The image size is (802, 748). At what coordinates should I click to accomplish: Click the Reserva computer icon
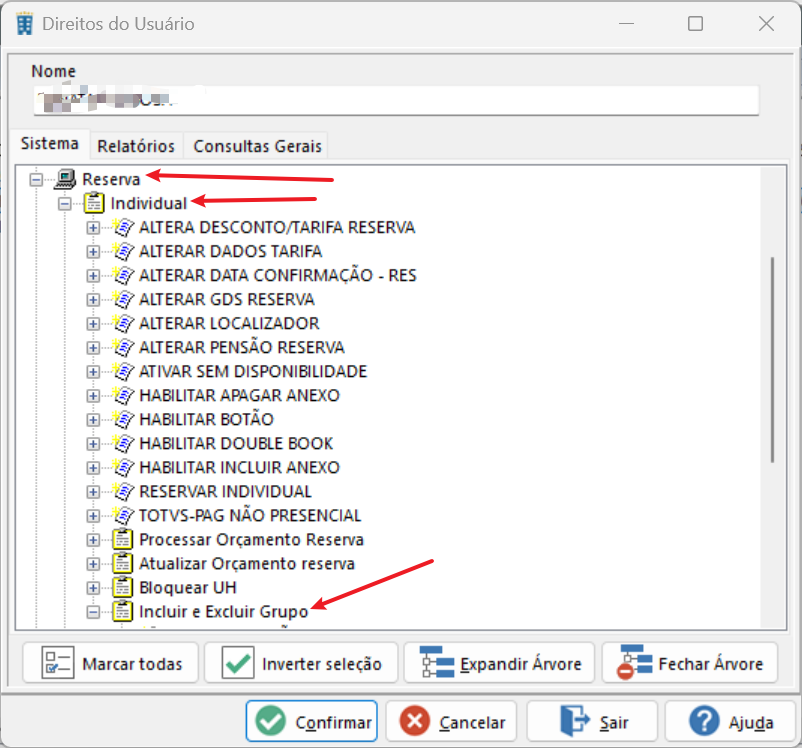point(65,179)
